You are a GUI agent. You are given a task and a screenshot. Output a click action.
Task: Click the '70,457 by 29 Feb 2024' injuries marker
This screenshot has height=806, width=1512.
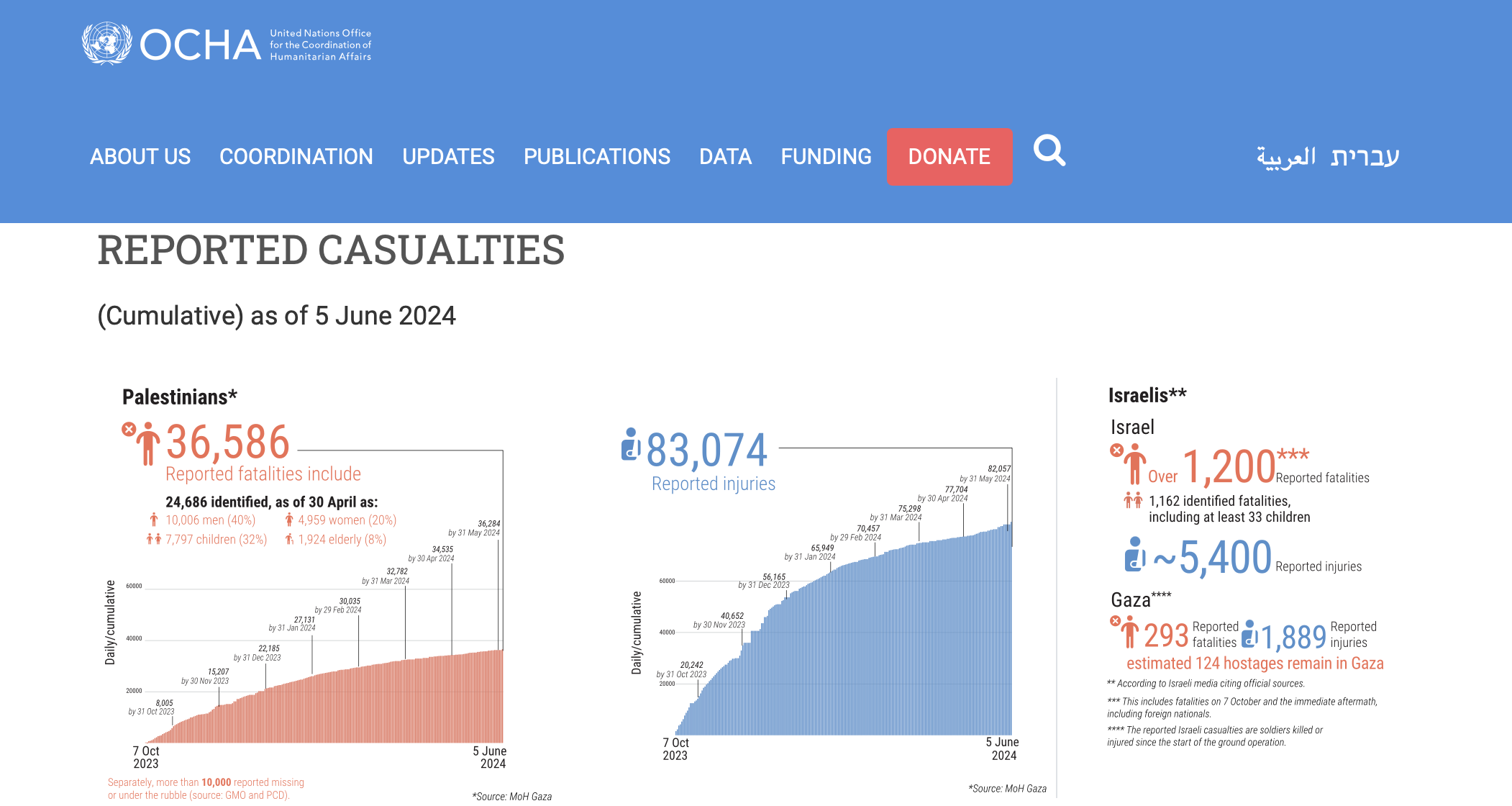856,533
